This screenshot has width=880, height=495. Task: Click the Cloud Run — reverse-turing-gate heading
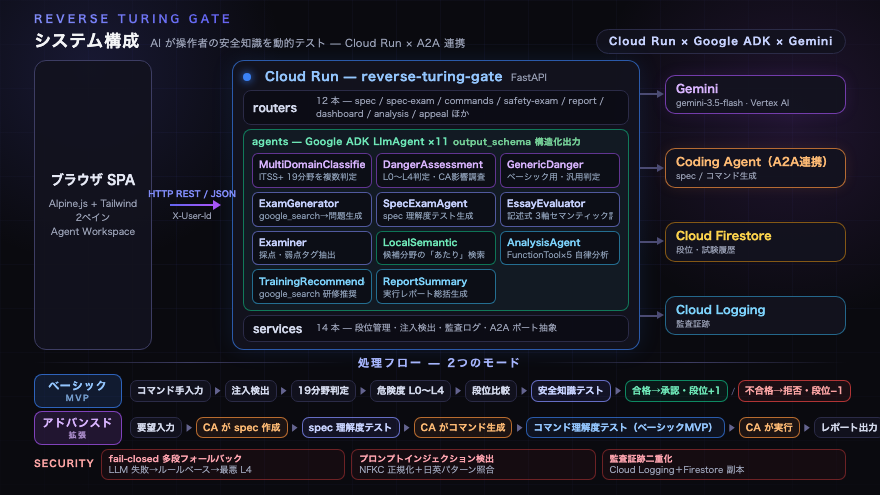click(383, 76)
